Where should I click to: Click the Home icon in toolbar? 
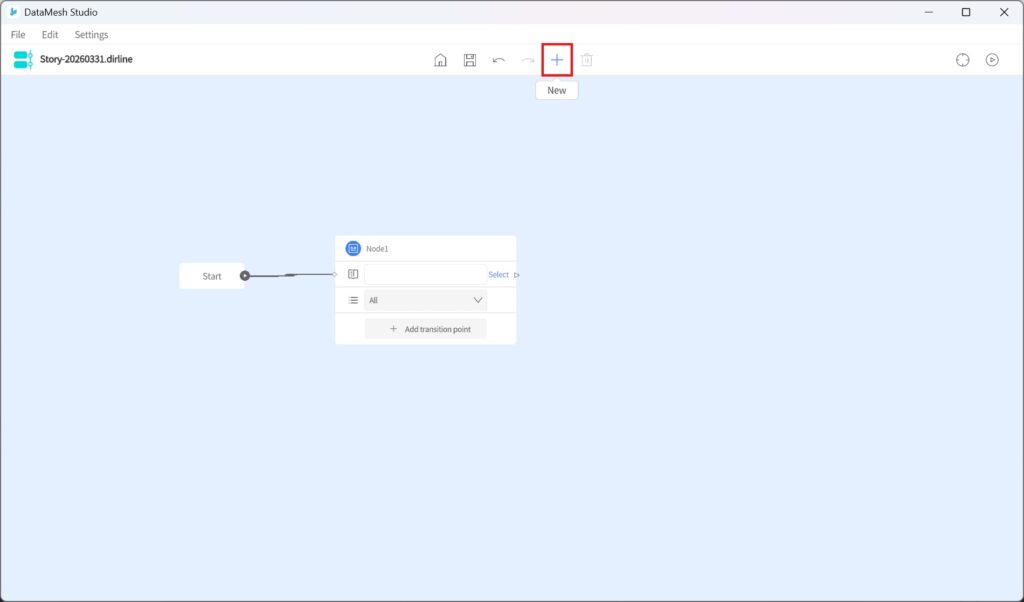click(x=440, y=60)
